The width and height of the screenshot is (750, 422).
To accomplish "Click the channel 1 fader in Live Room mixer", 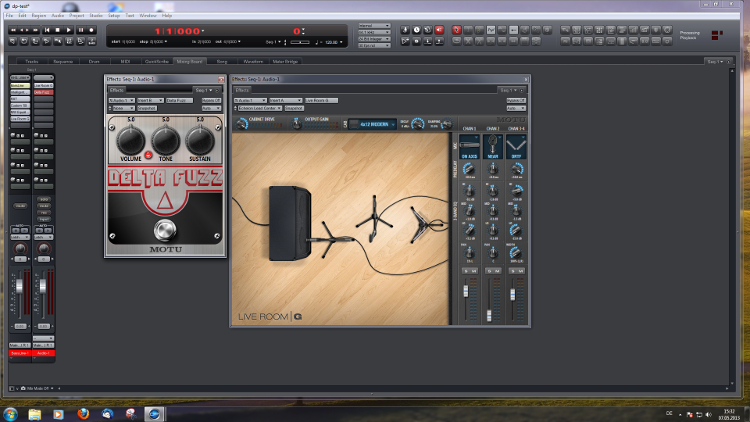I will (x=466, y=291).
